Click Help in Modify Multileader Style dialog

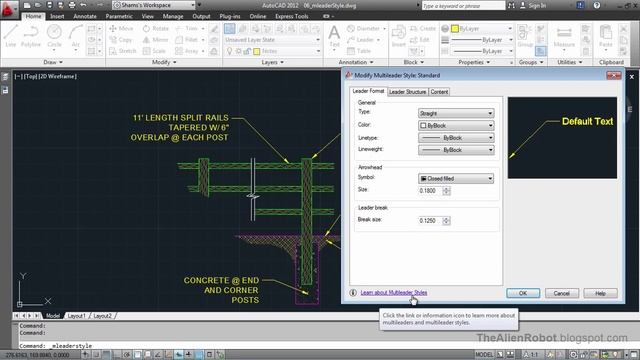coord(600,293)
